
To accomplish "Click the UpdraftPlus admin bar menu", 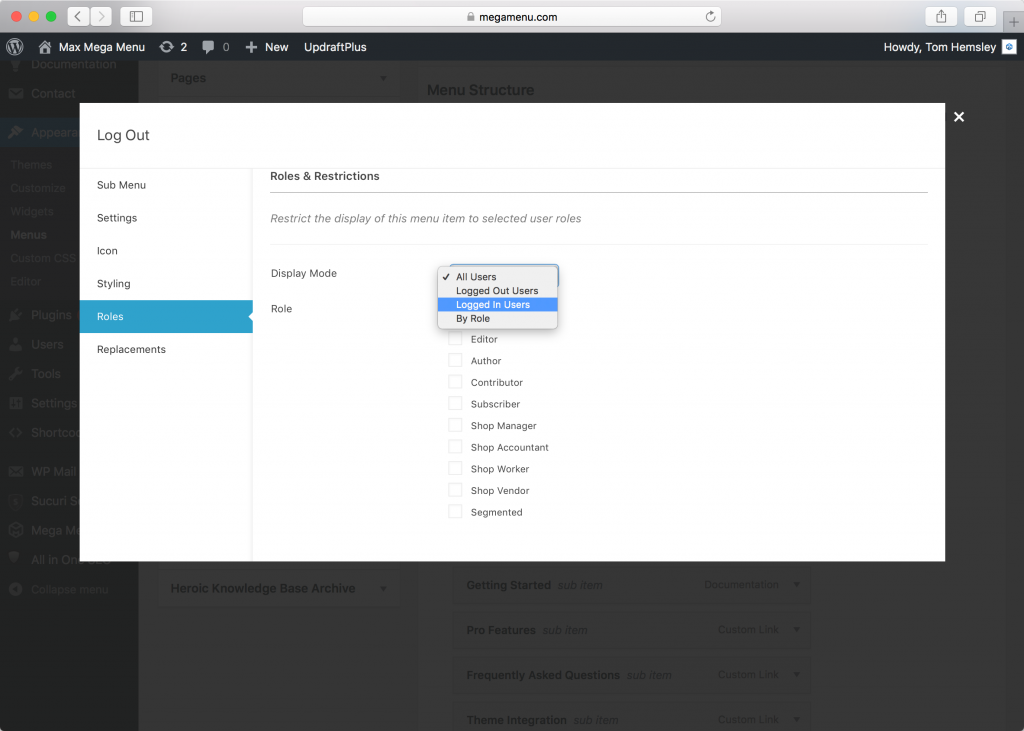I will pos(334,46).
